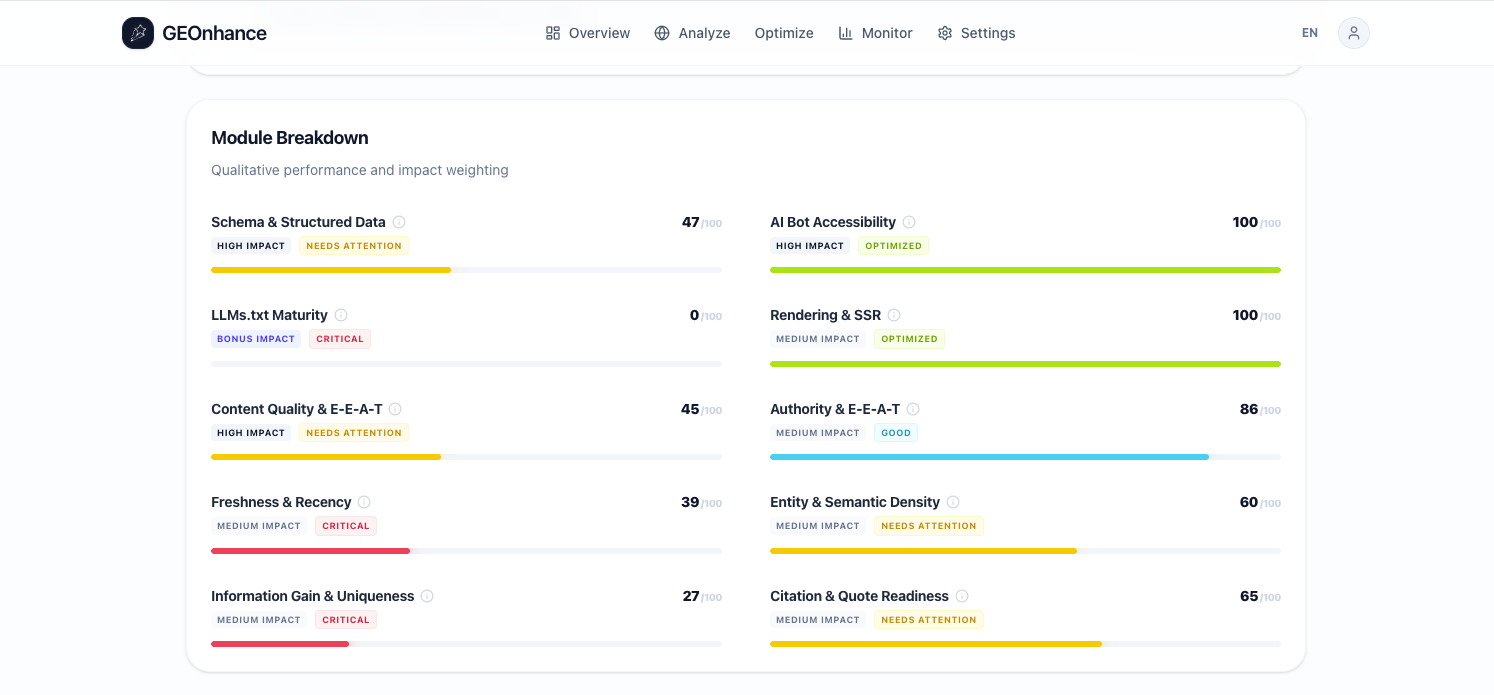Click info icon next to Information Gain & Uniqueness
This screenshot has height=695, width=1494.
point(427,596)
